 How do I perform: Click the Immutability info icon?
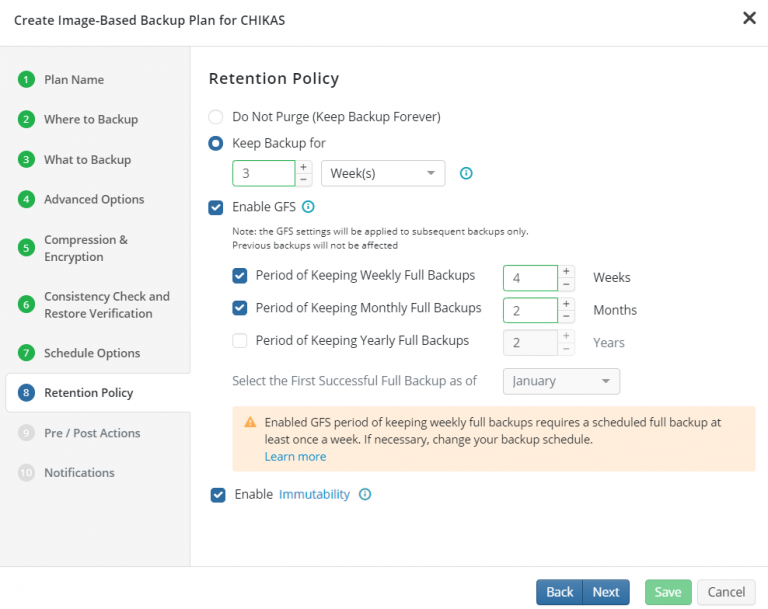365,494
